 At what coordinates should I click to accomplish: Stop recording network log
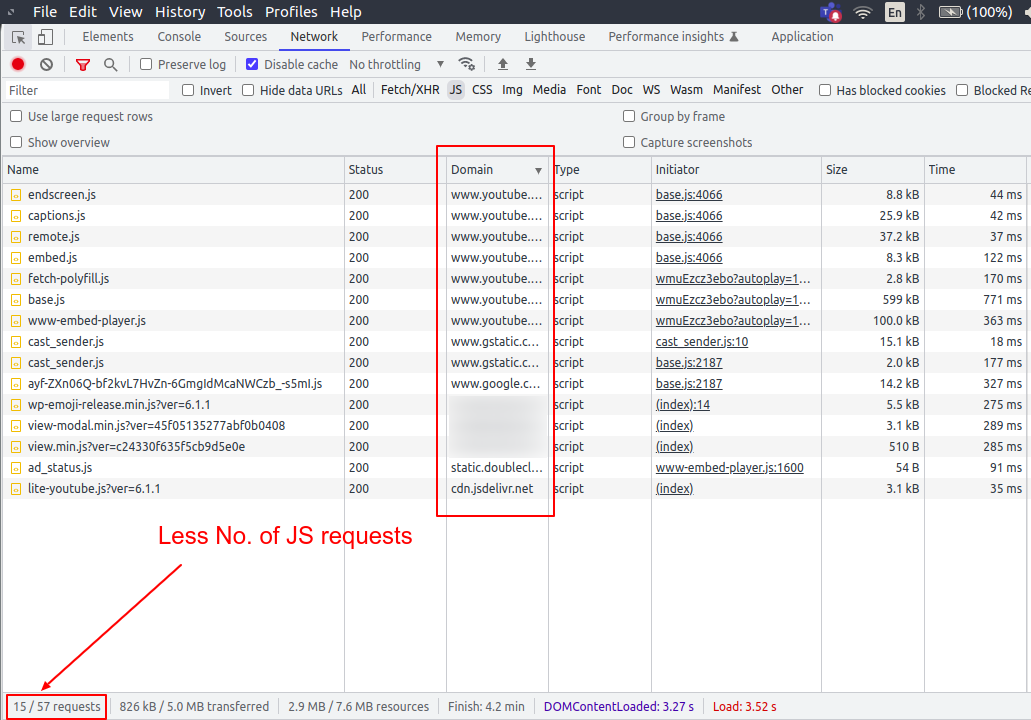tap(18, 64)
